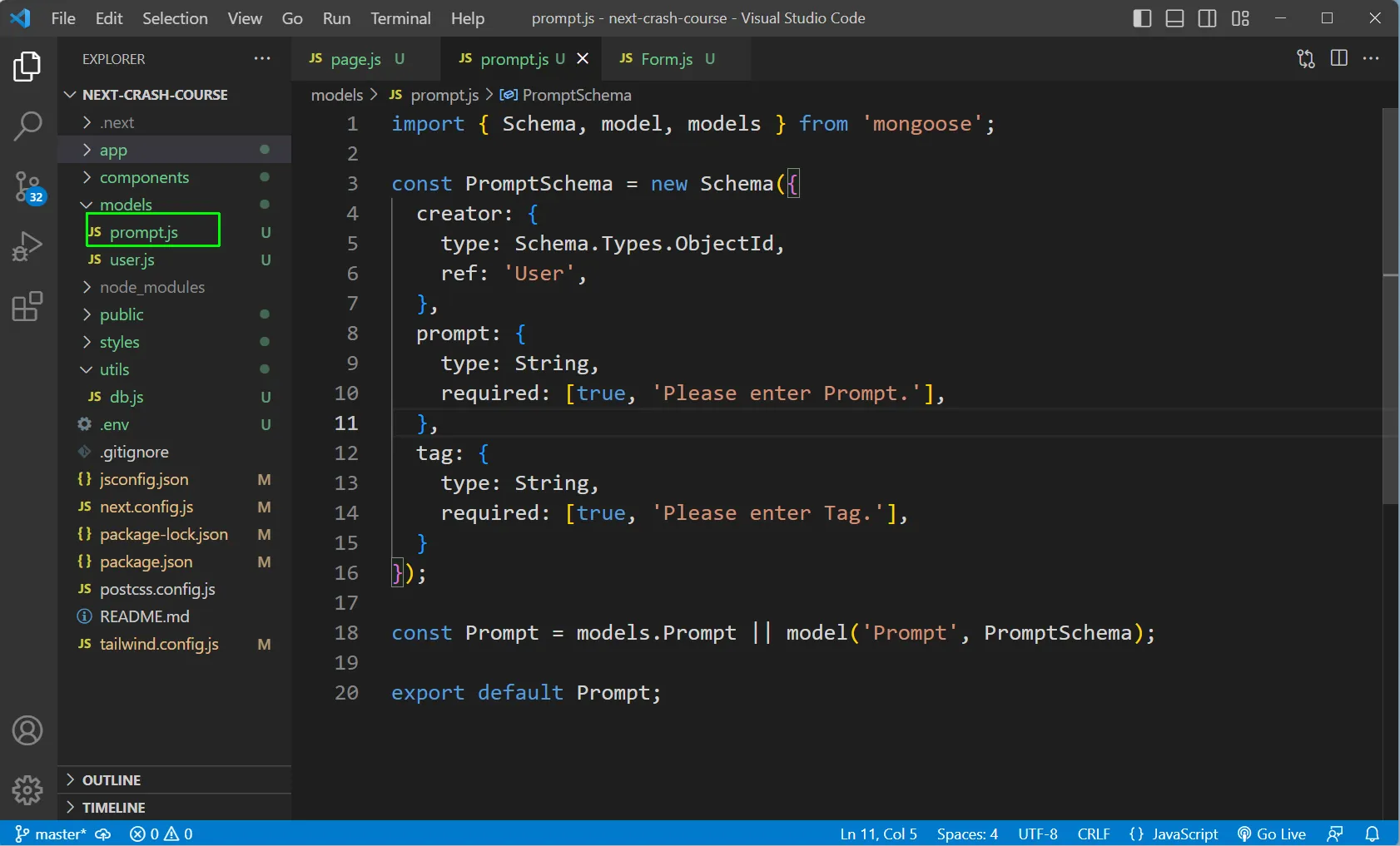This screenshot has width=1400, height=846.
Task: Open the .env file
Action: point(175,424)
